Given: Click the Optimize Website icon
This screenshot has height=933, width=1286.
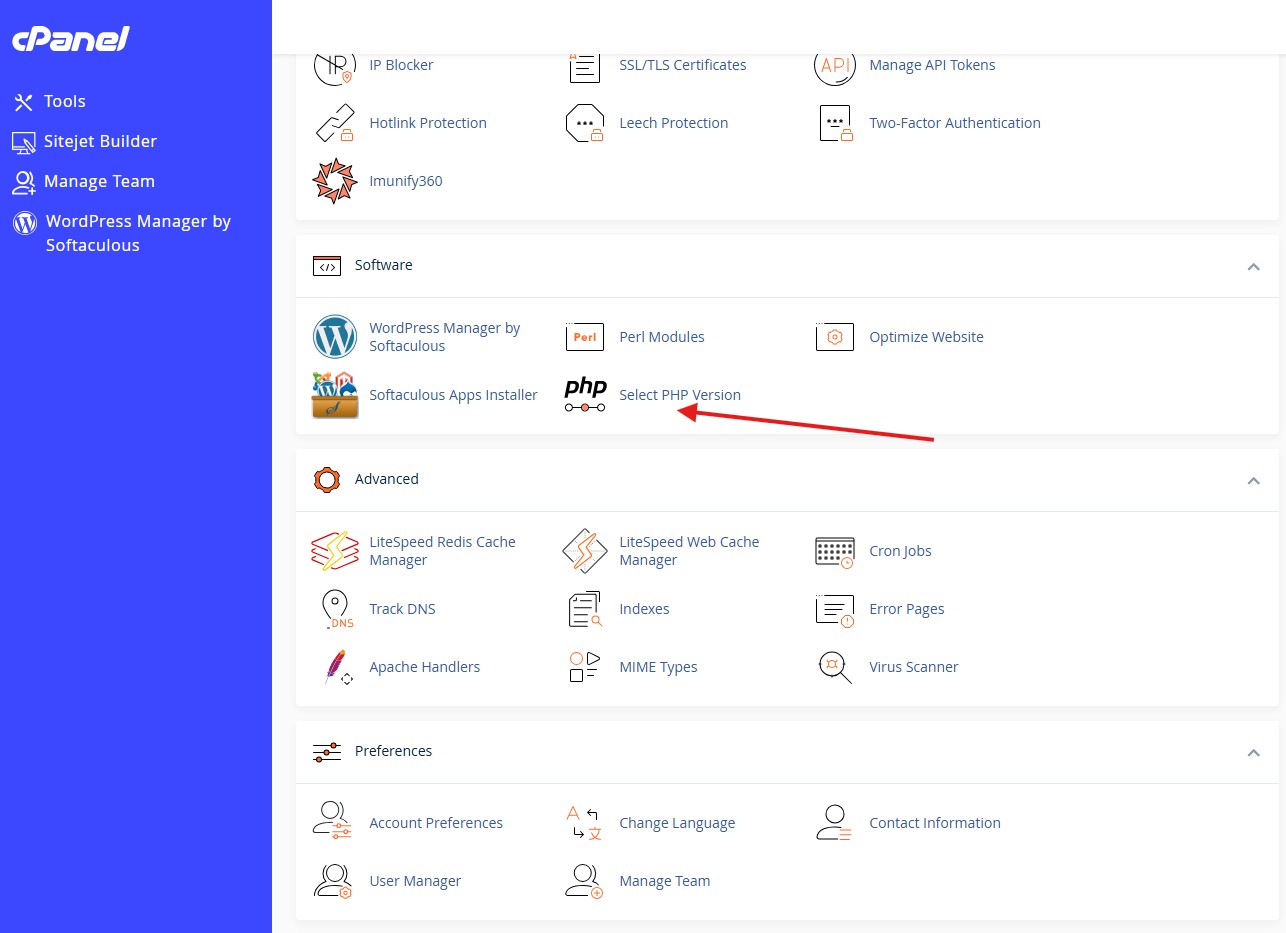Looking at the screenshot, I should pyautogui.click(x=834, y=337).
